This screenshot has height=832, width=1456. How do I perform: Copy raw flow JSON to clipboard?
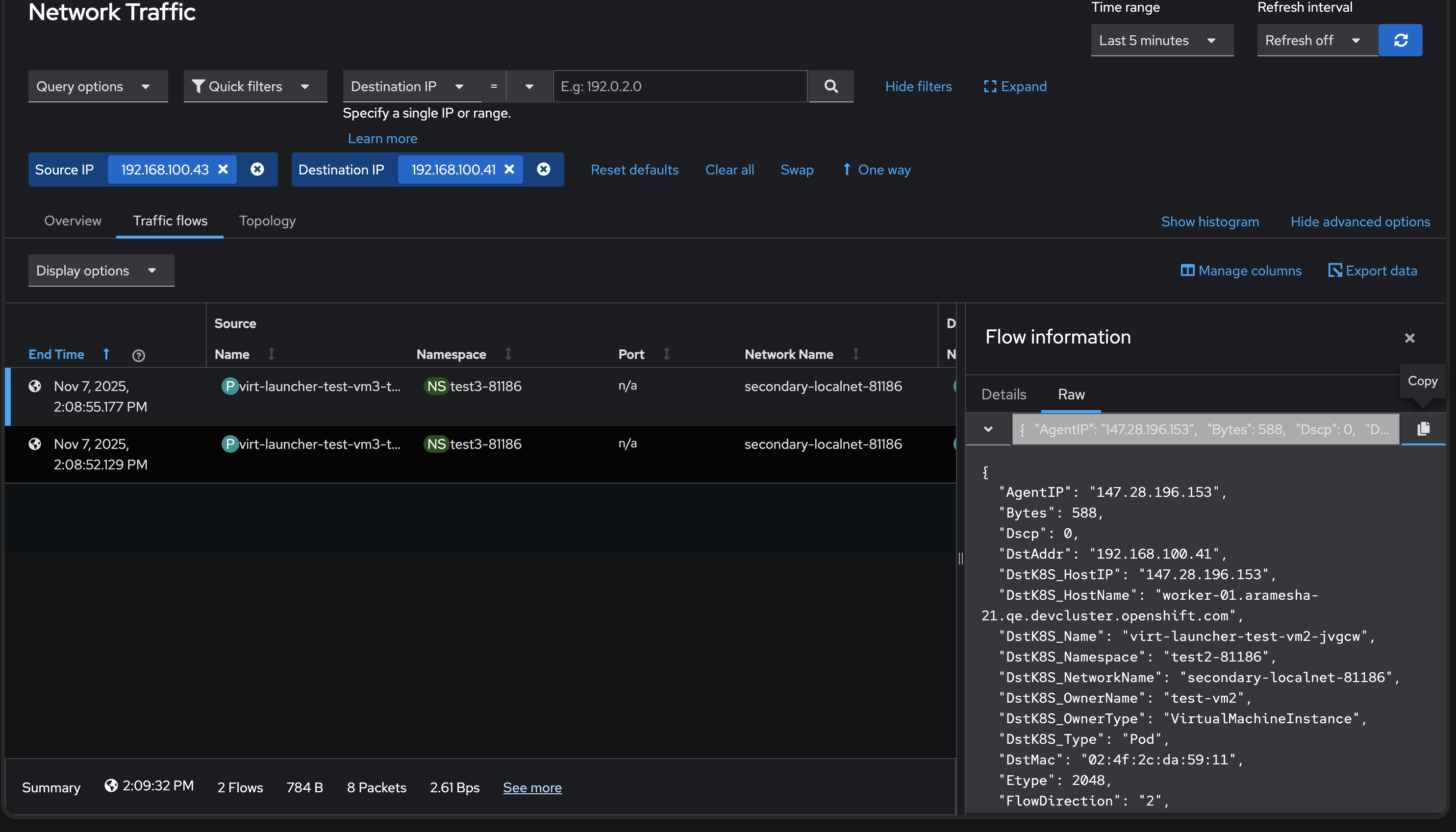click(x=1423, y=429)
